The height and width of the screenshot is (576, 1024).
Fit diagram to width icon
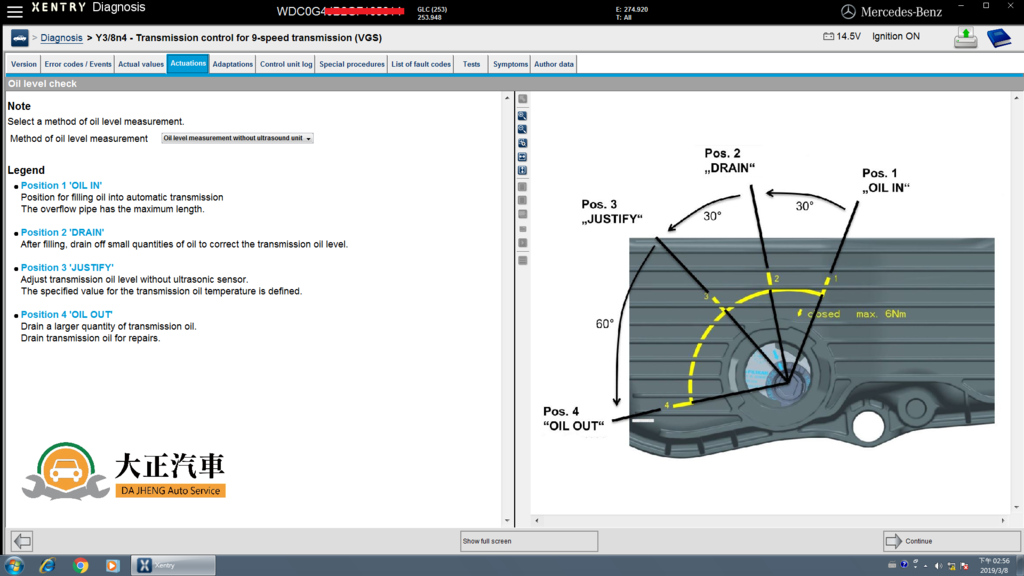click(523, 157)
